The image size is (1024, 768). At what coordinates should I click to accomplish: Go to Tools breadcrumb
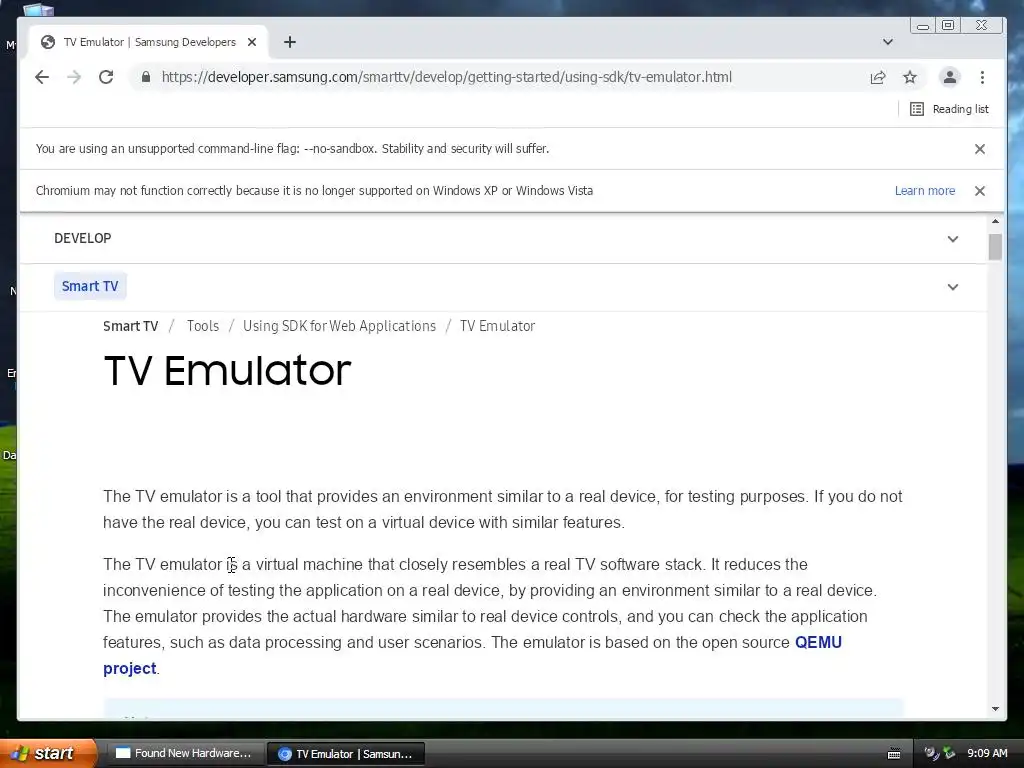(x=202, y=326)
